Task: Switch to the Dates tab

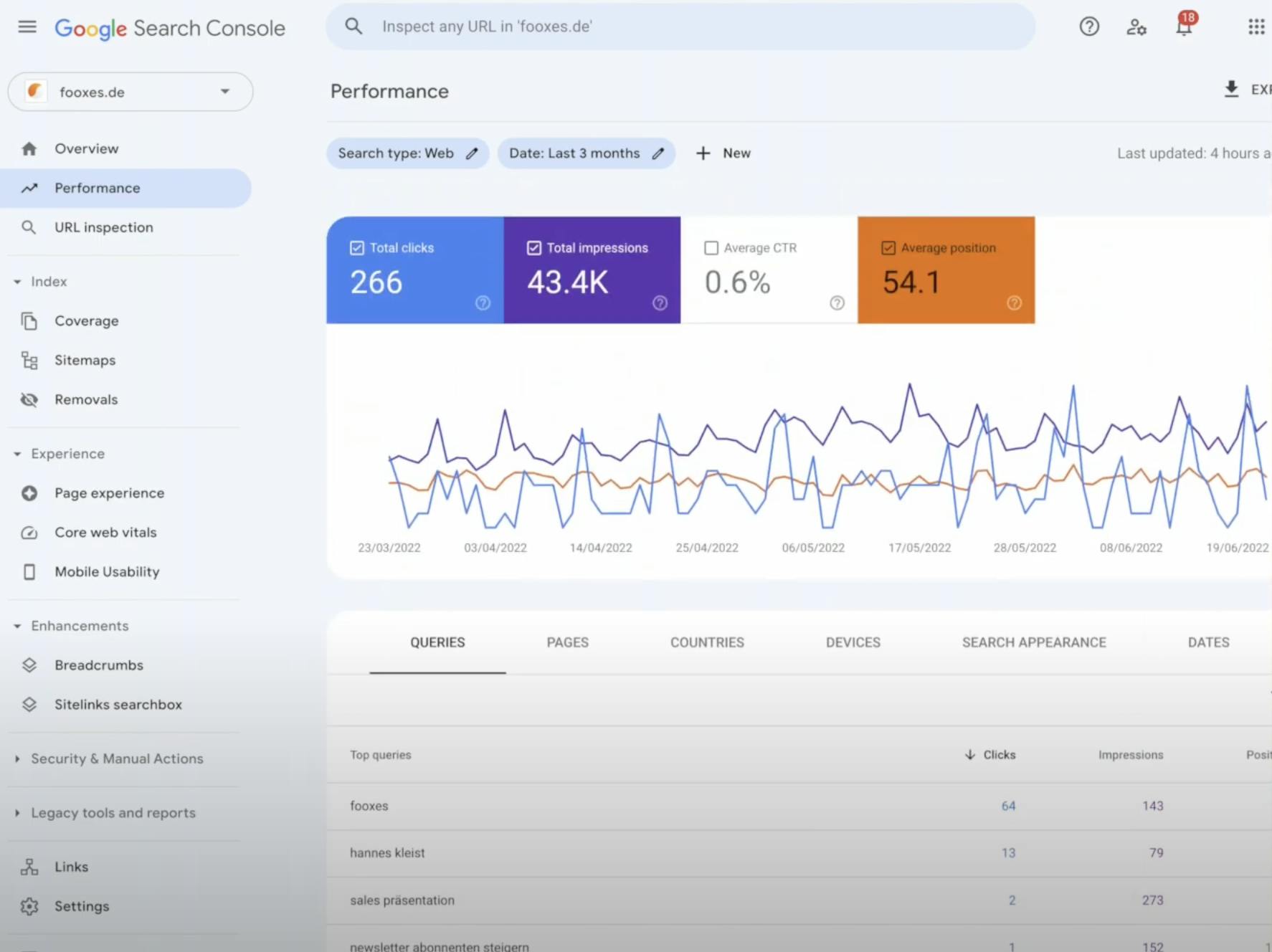Action: 1209,643
